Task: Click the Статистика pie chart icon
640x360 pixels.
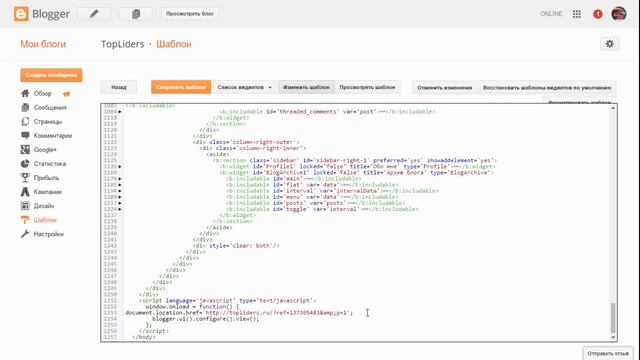Action: click(x=25, y=163)
